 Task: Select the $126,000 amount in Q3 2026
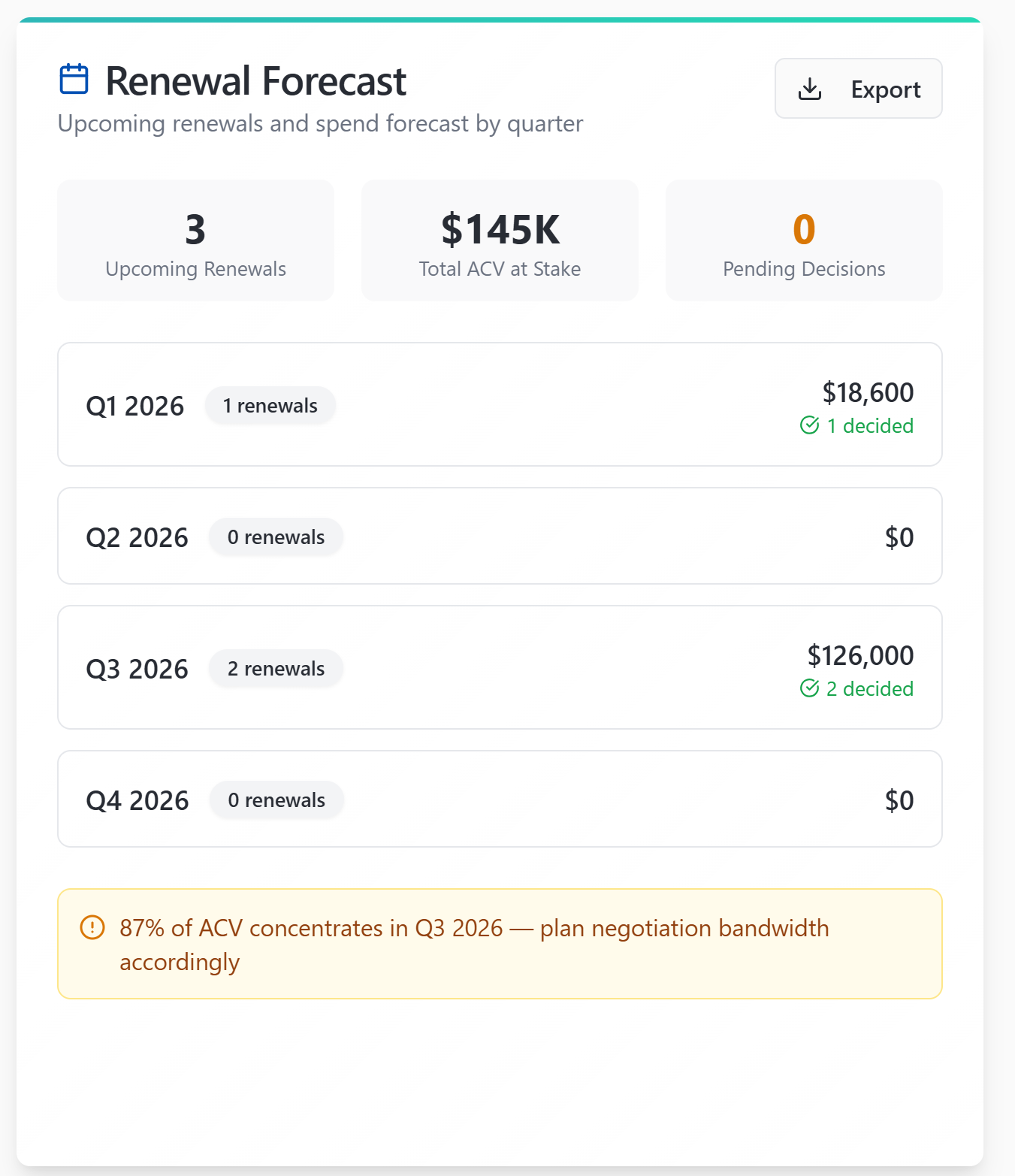point(860,655)
